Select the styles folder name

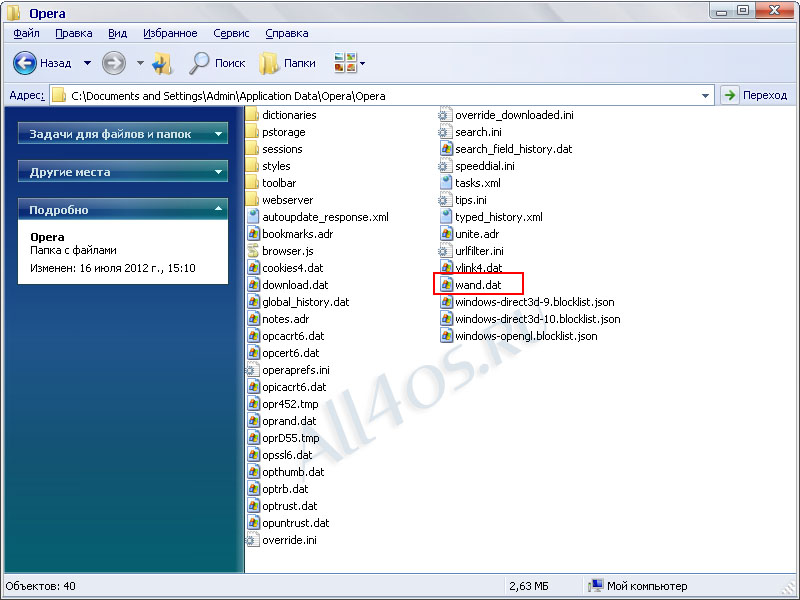coord(276,166)
